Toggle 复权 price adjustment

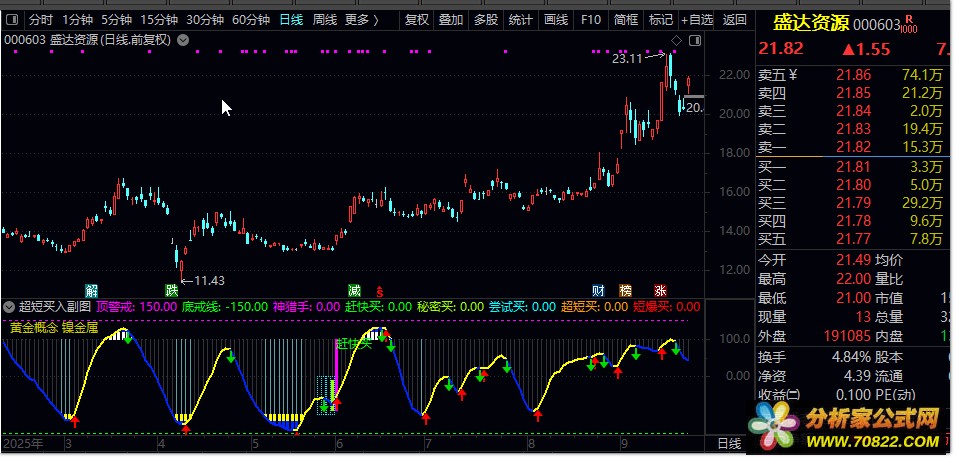417,20
